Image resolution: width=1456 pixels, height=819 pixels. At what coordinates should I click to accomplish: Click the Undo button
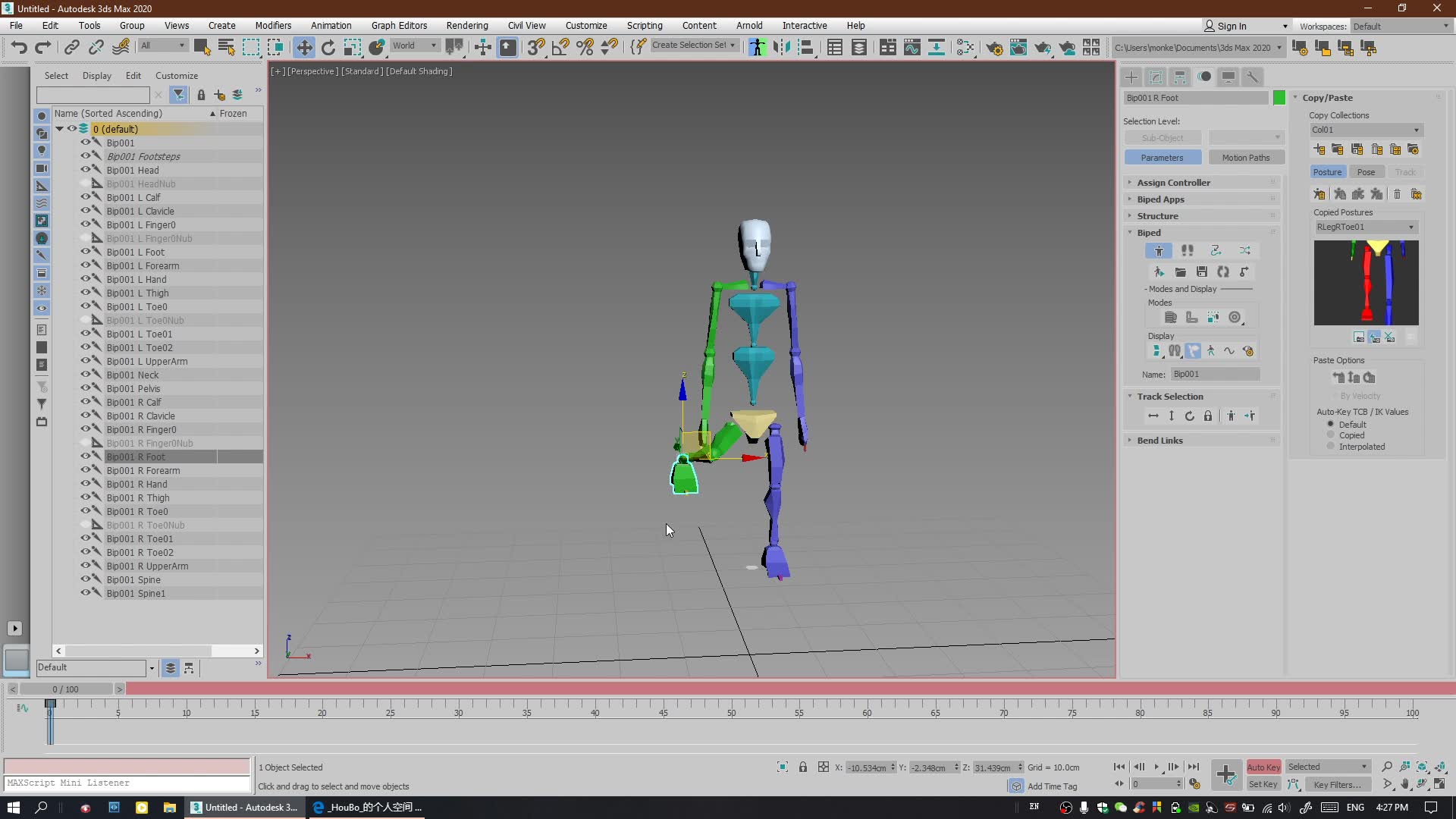coord(19,46)
